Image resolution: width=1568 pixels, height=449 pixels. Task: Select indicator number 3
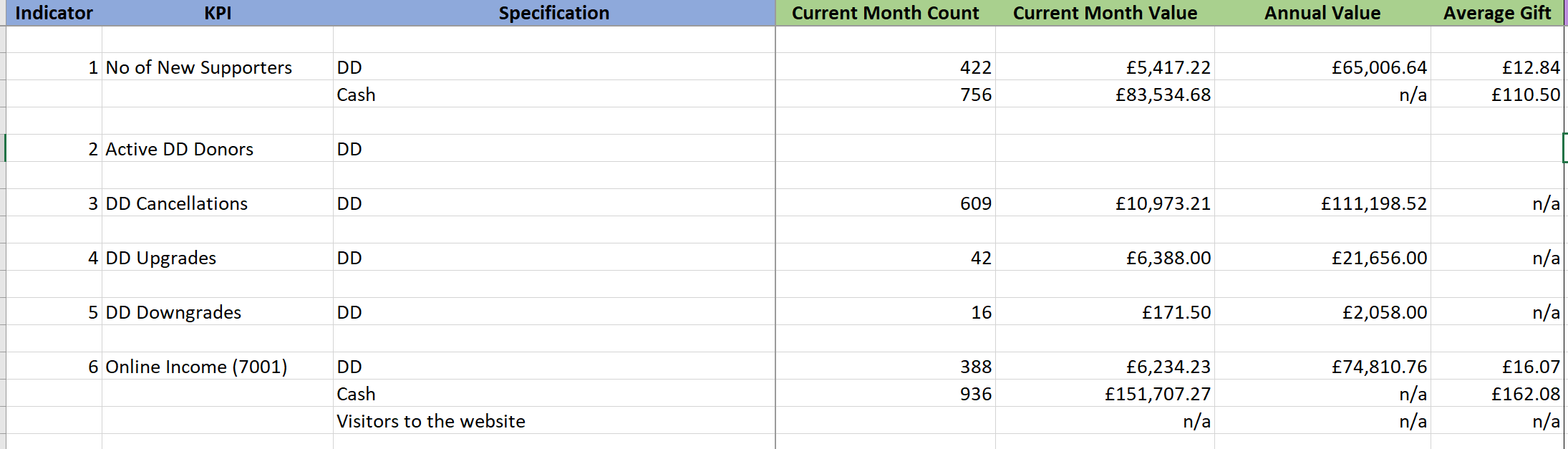coord(54,203)
